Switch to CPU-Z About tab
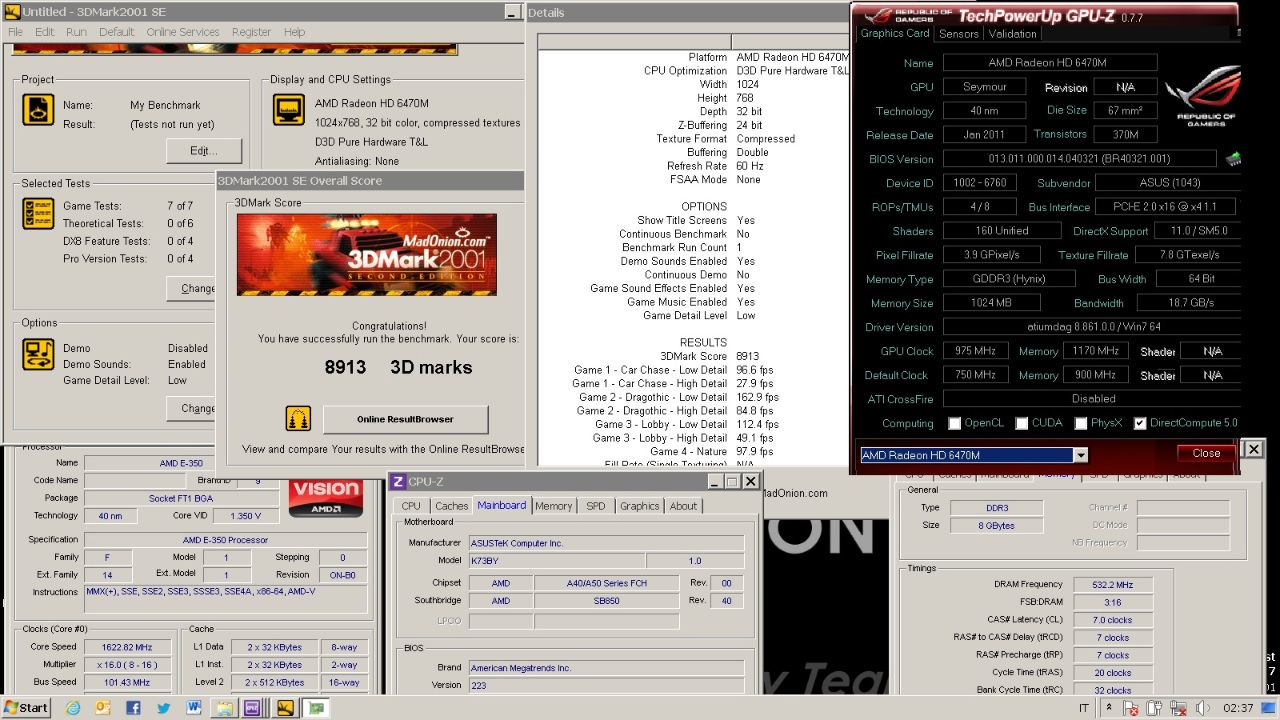The width and height of the screenshot is (1280, 720). tap(683, 506)
